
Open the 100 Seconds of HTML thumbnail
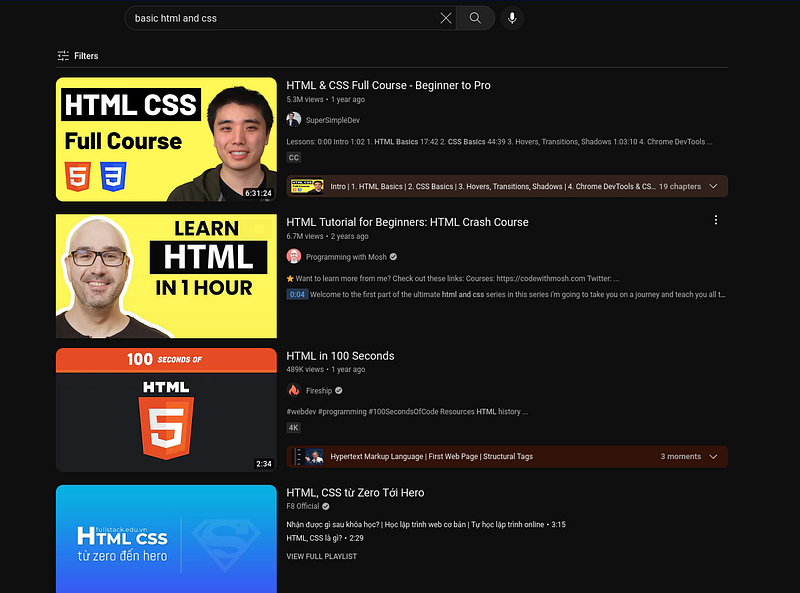pyautogui.click(x=166, y=410)
